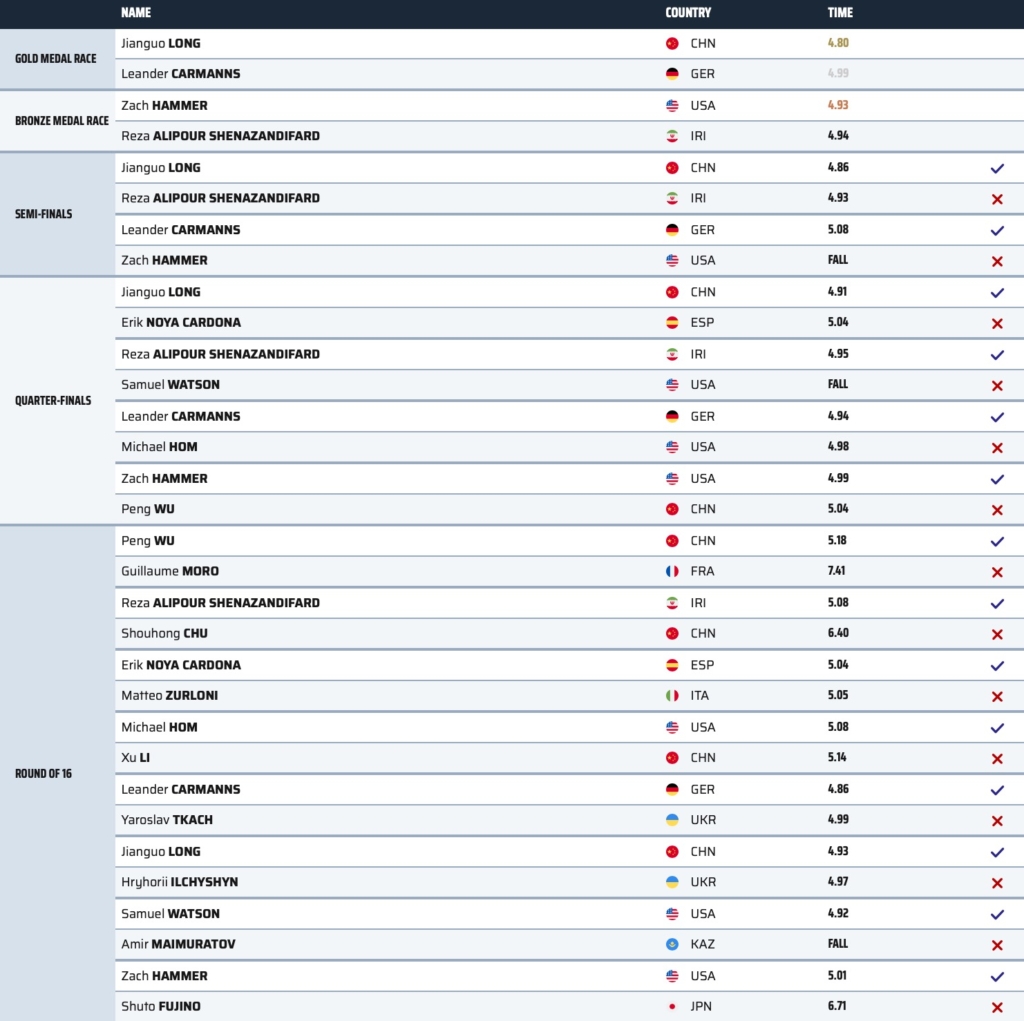
Task: Open Jianguo Long in the Gold Medal Race
Action: [161, 44]
